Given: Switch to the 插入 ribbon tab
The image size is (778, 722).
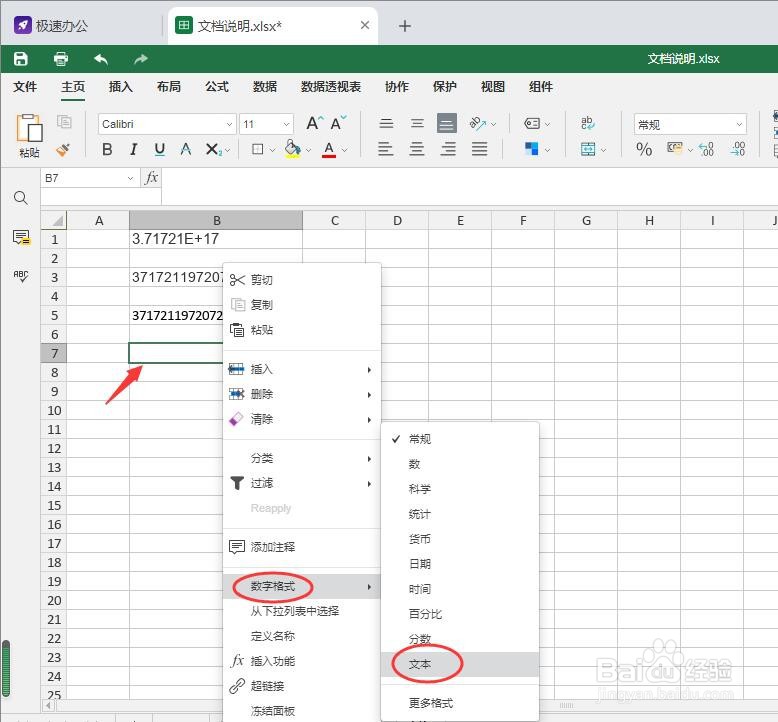Looking at the screenshot, I should click(x=121, y=87).
